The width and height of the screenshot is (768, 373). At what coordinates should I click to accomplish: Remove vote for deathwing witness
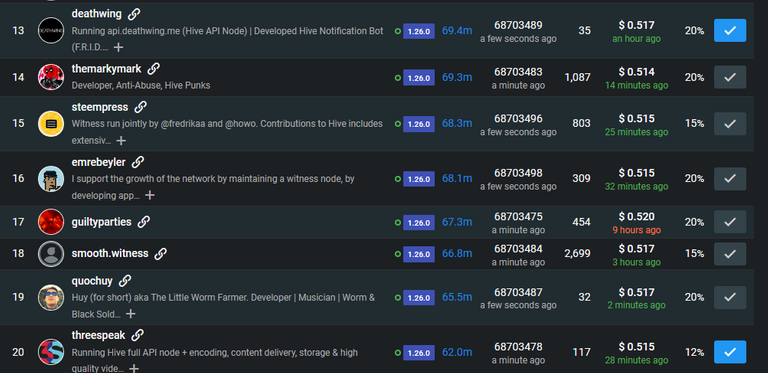tap(730, 30)
